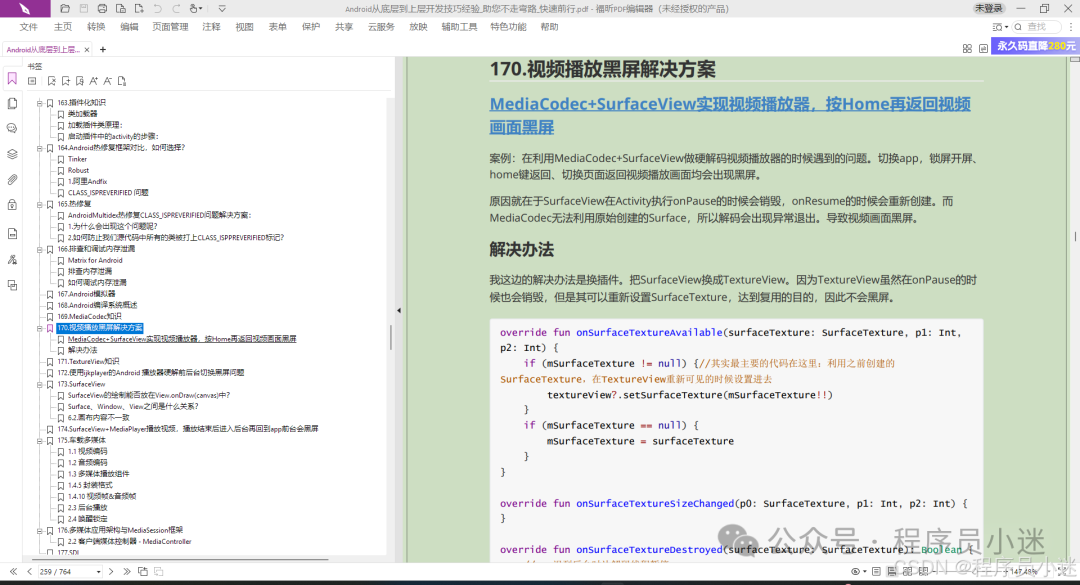Open the 页面管理 ribbon tab
The width and height of the screenshot is (1080, 585).
click(170, 27)
